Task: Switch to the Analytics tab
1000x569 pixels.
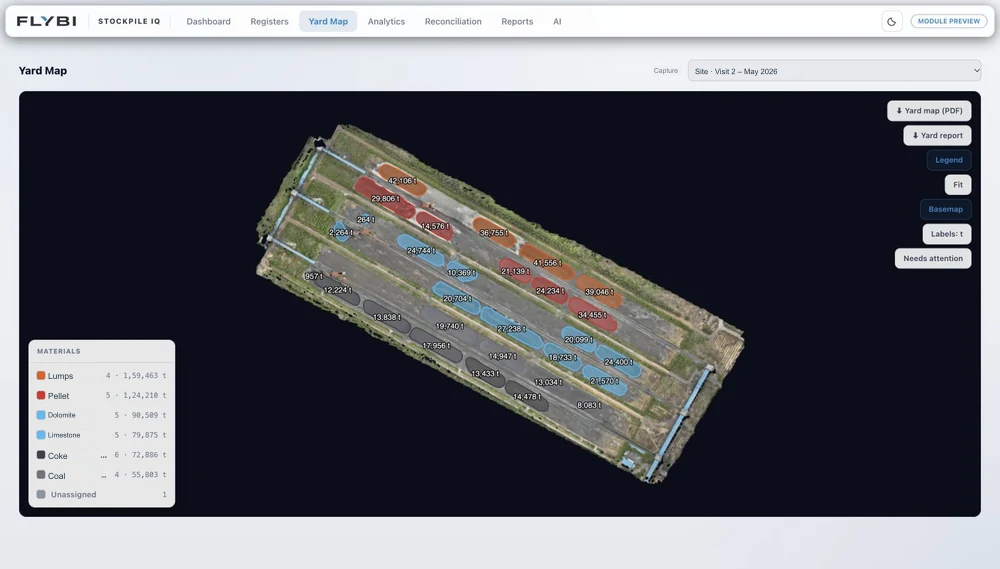Action: [x=386, y=21]
